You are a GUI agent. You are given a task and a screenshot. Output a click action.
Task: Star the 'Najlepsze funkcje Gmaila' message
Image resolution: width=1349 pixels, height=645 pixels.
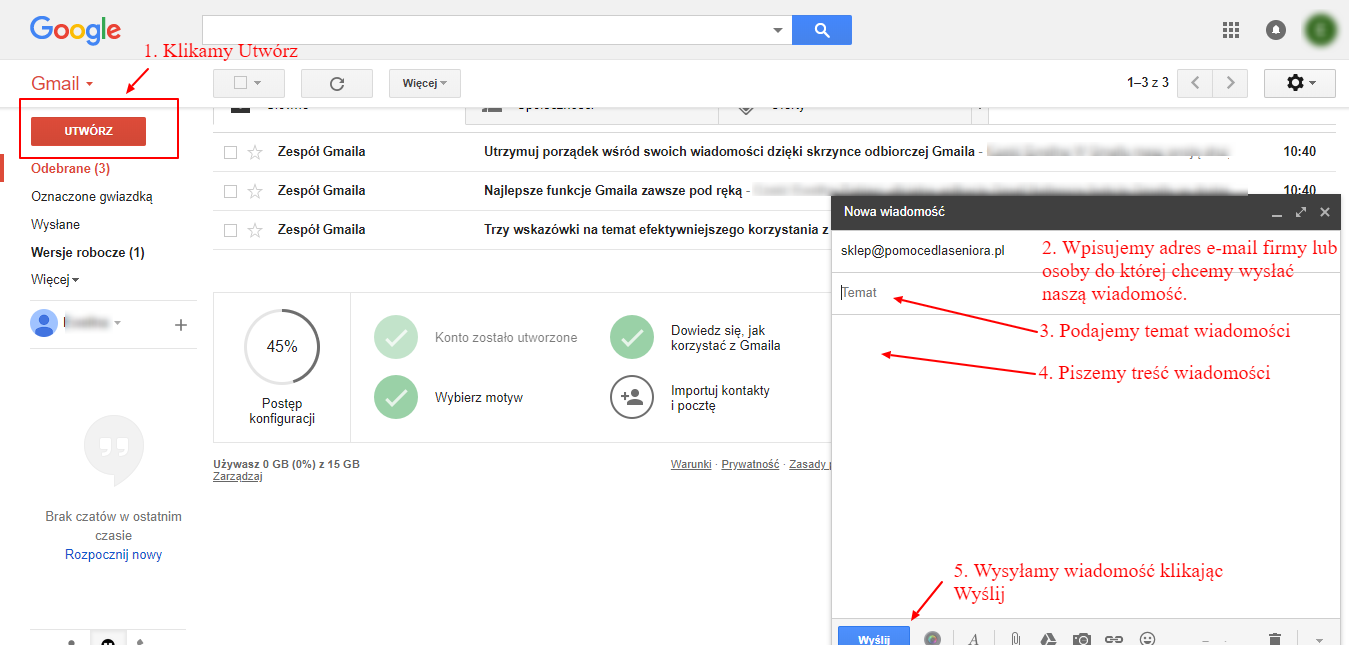[x=255, y=191]
